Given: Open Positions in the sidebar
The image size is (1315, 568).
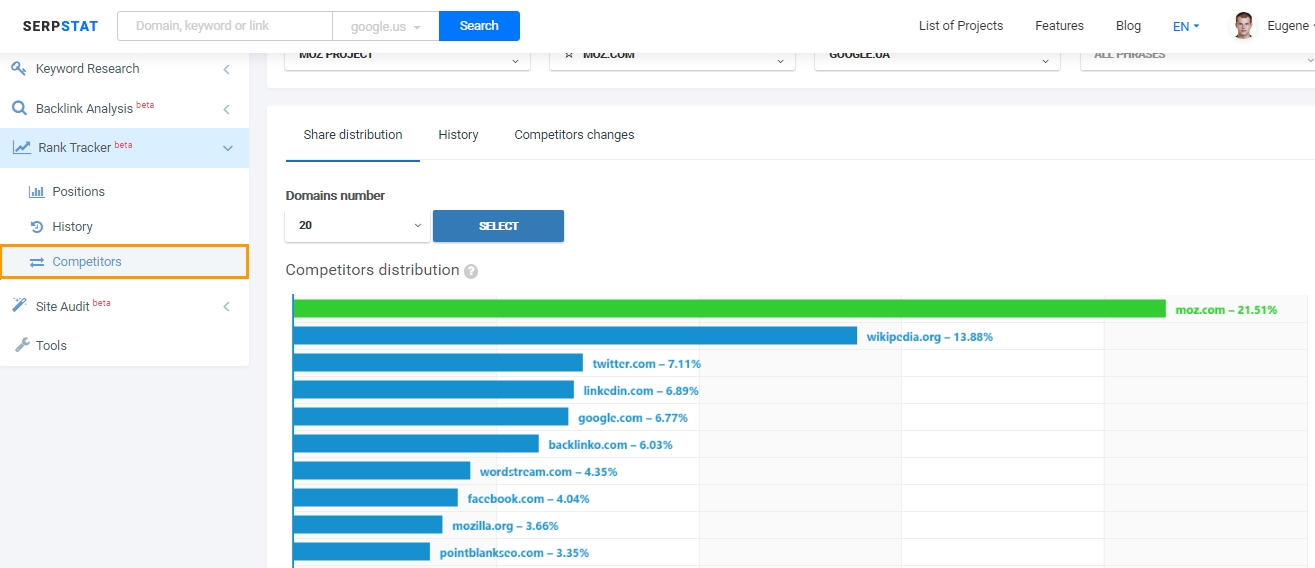Looking at the screenshot, I should click(x=78, y=191).
